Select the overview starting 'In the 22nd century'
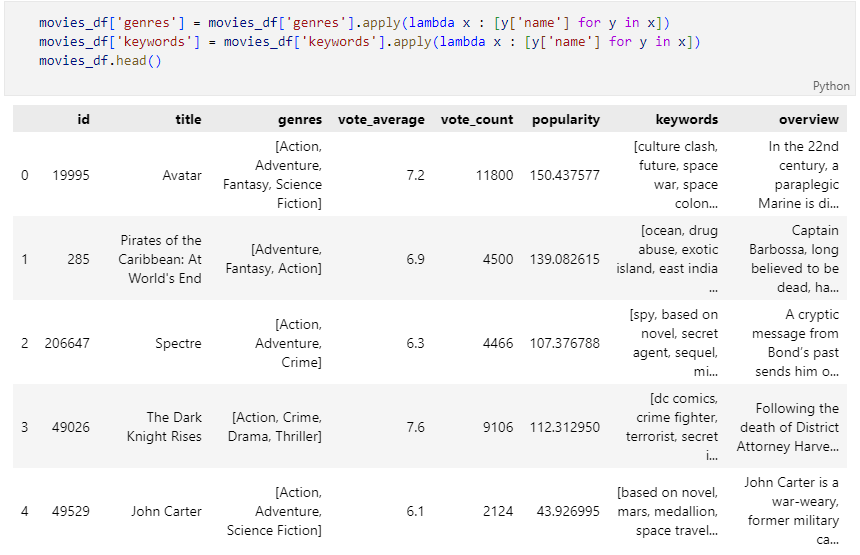860x555 pixels. pos(799,175)
